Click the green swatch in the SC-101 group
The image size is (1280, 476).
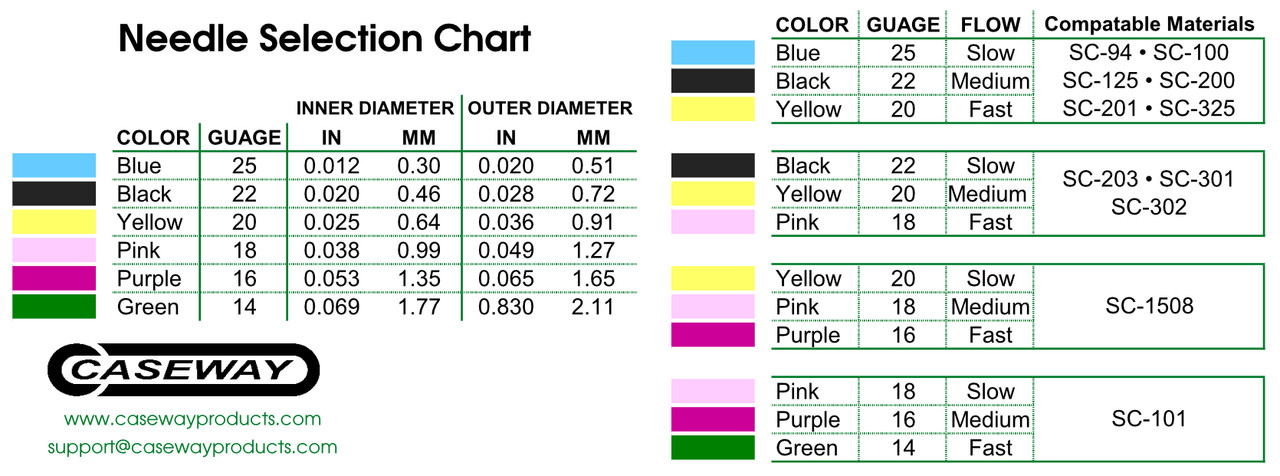coord(713,447)
